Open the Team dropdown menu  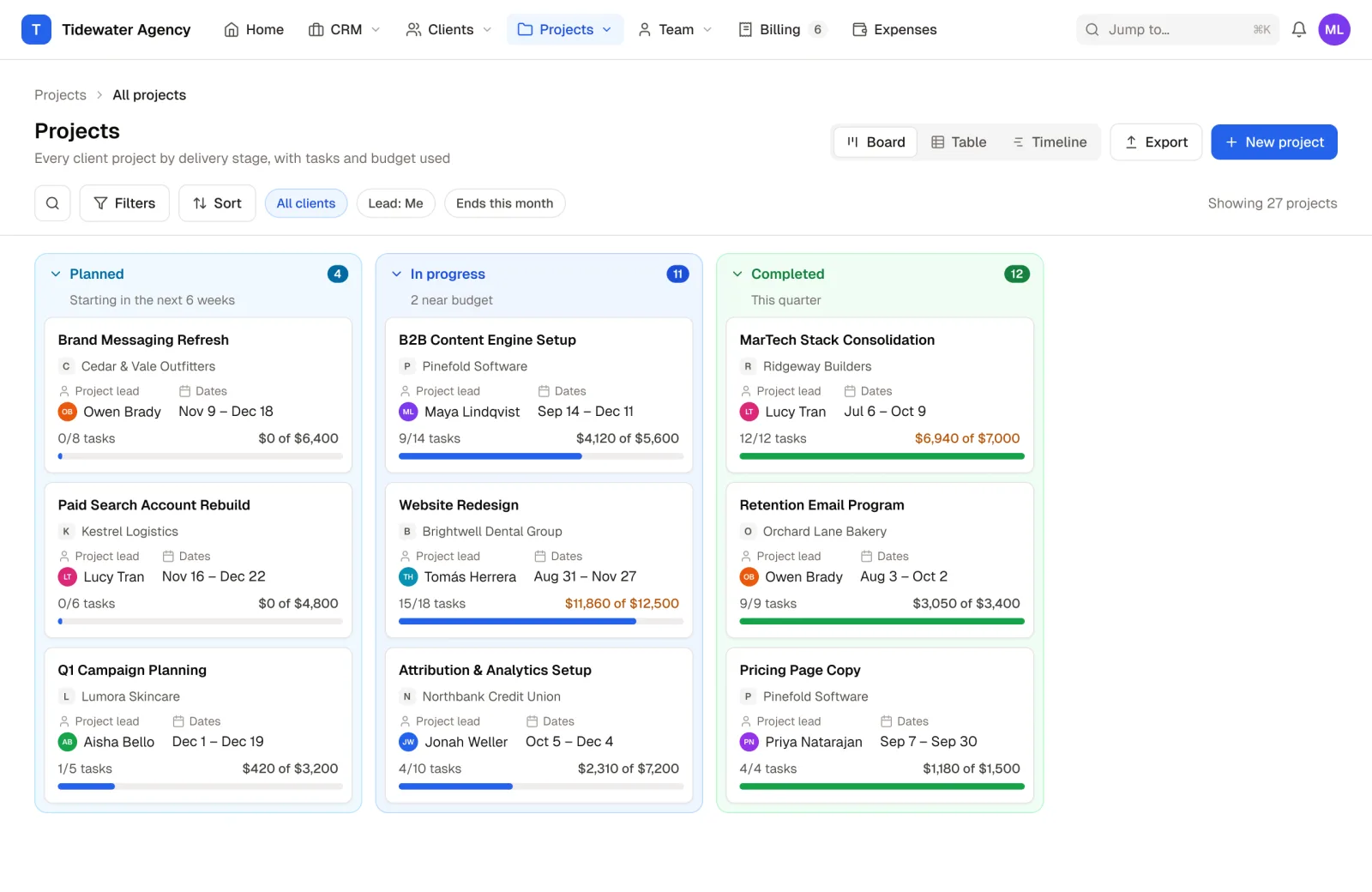675,29
